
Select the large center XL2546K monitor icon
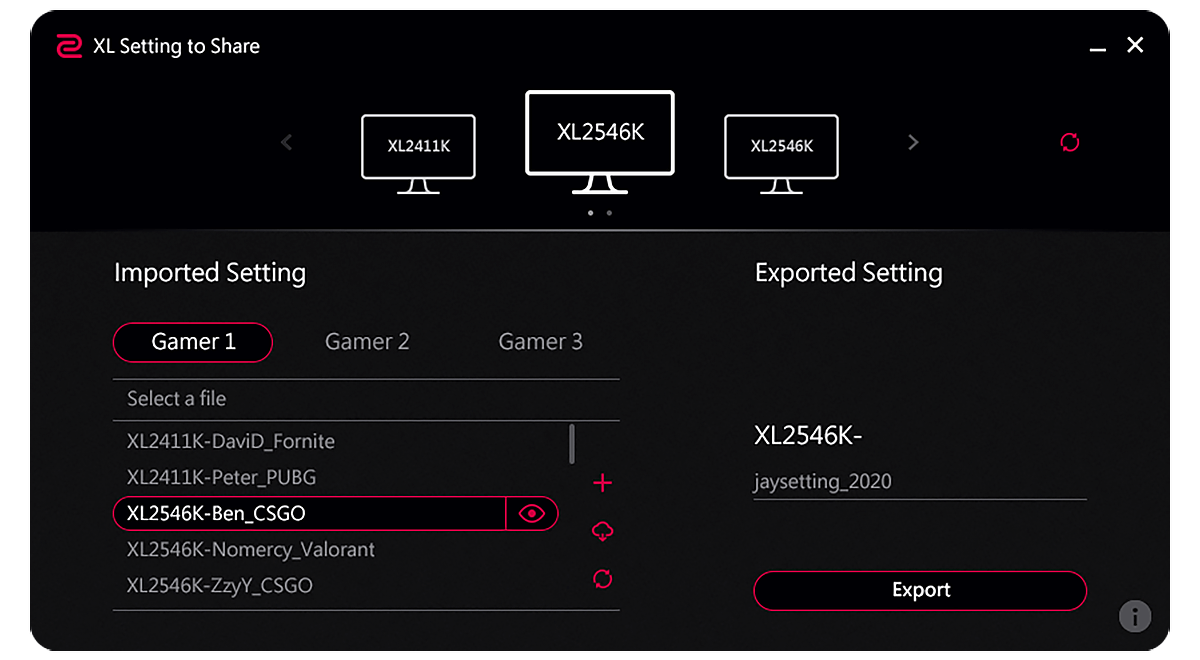(600, 142)
